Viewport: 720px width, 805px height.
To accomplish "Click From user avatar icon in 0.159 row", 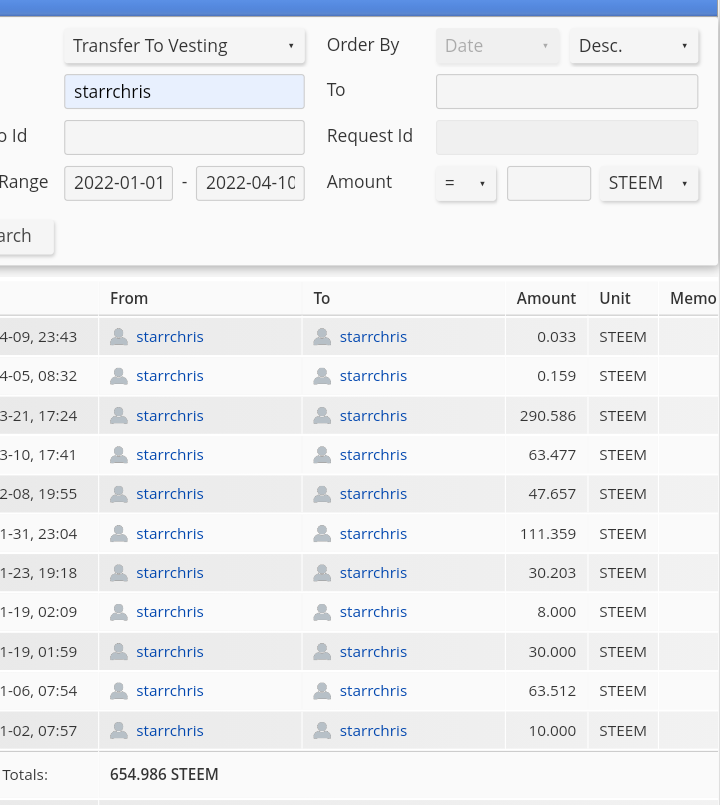I will click(119, 376).
